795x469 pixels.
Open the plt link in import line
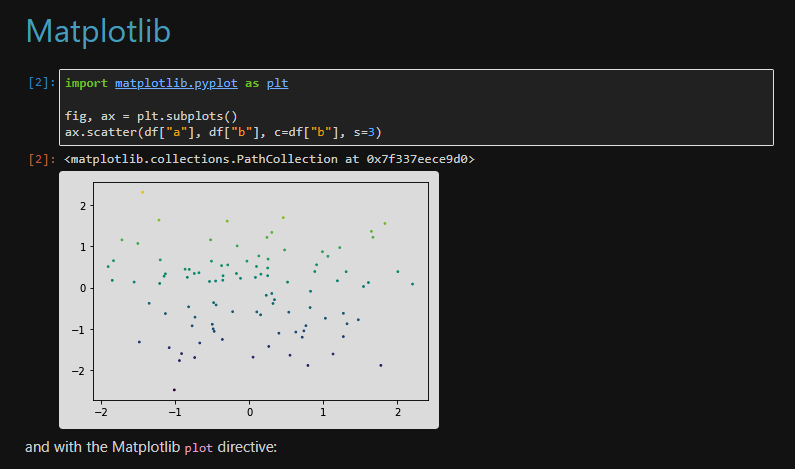click(277, 83)
